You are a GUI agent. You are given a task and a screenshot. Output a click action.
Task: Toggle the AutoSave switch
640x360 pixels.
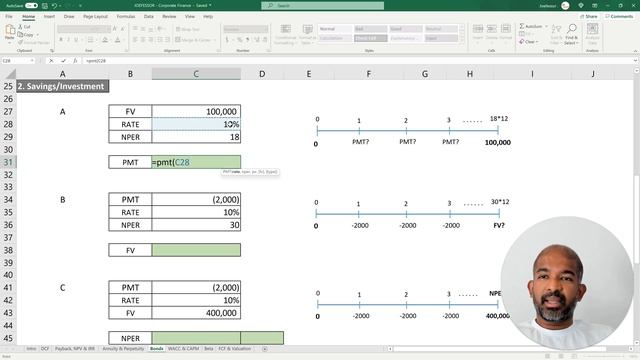tap(31, 6)
